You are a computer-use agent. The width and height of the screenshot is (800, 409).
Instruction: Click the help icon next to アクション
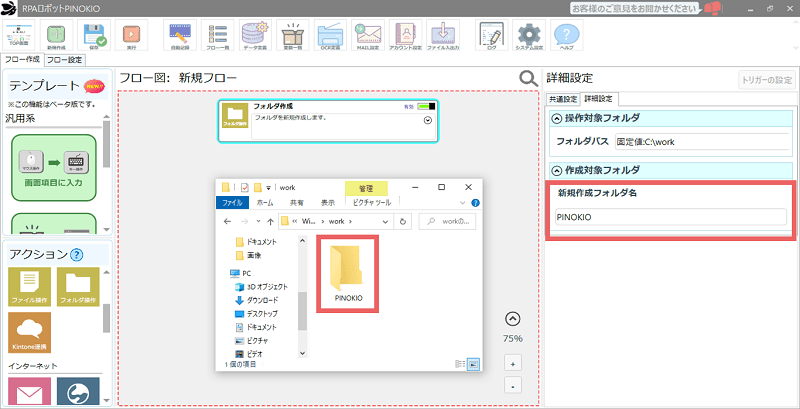click(77, 254)
